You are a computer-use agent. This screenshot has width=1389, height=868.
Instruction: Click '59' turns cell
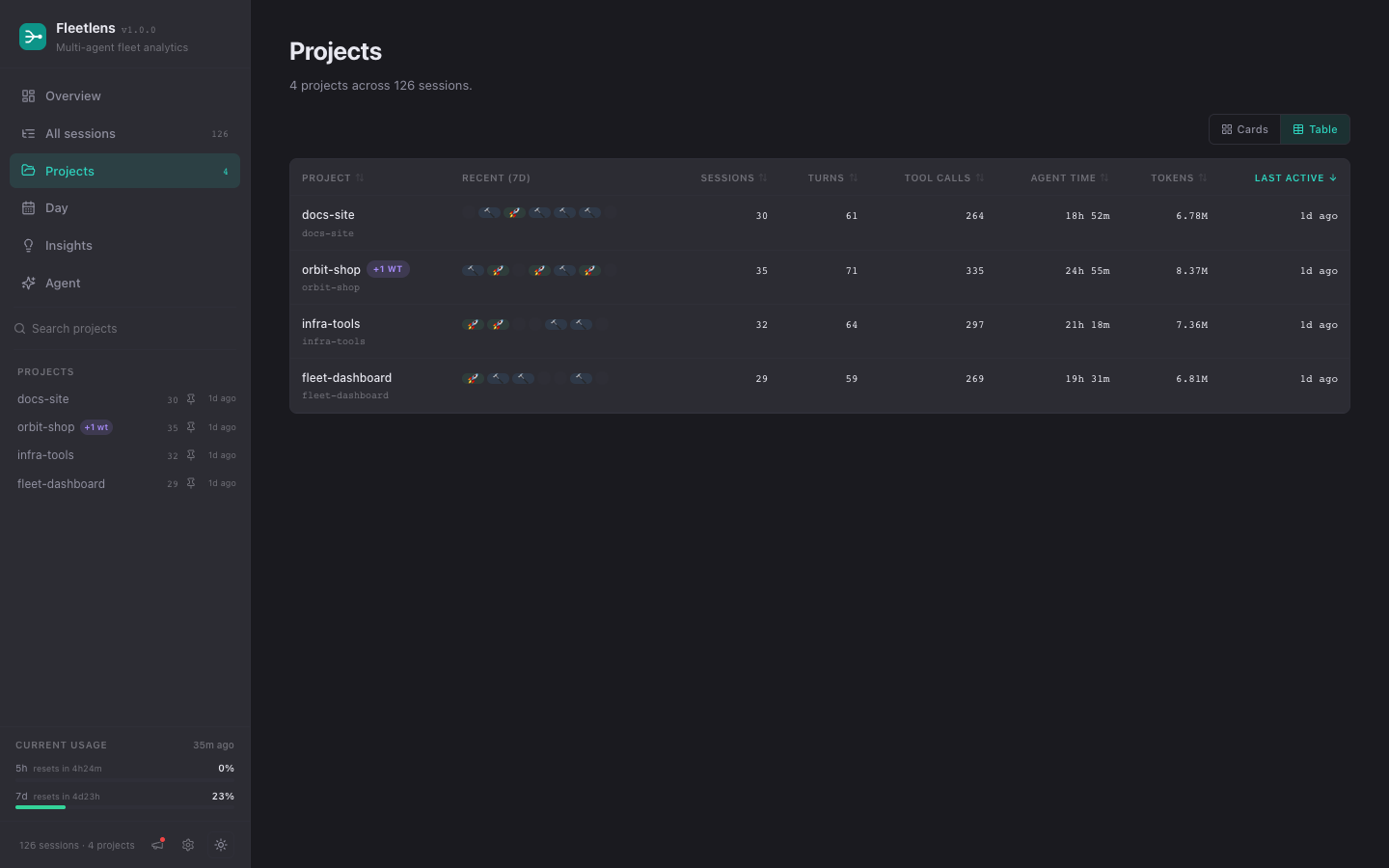pos(852,379)
